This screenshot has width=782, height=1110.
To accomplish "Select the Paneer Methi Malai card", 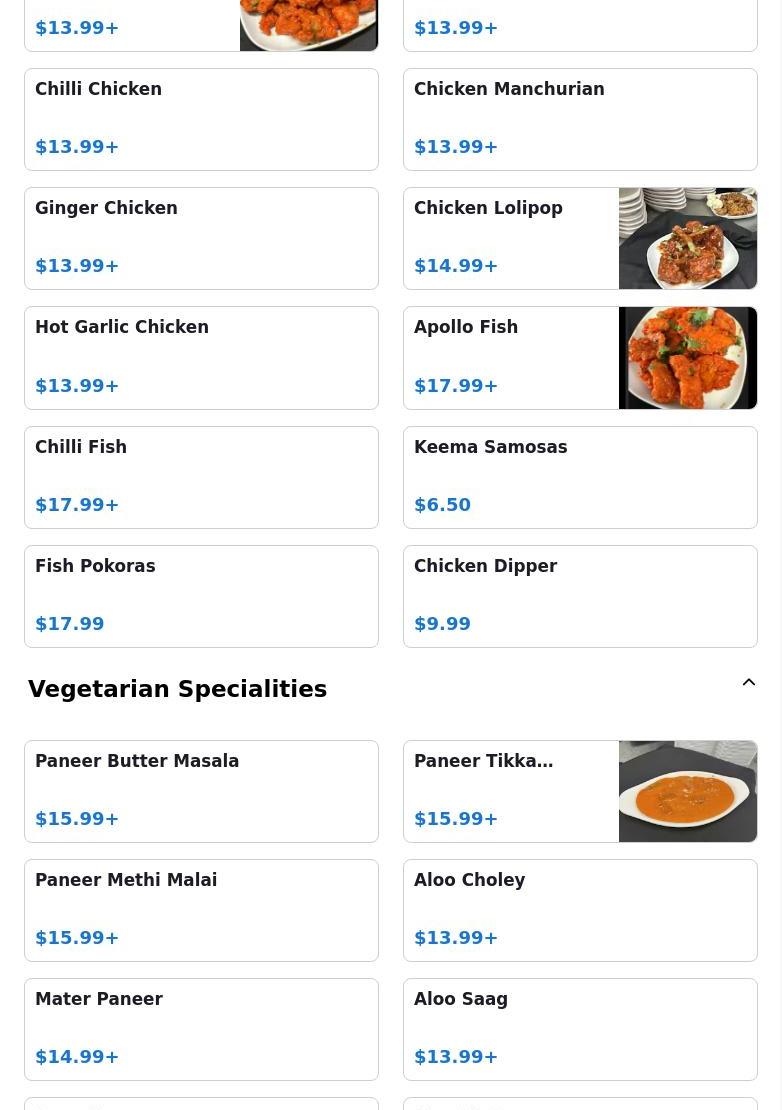I will click(202, 910).
